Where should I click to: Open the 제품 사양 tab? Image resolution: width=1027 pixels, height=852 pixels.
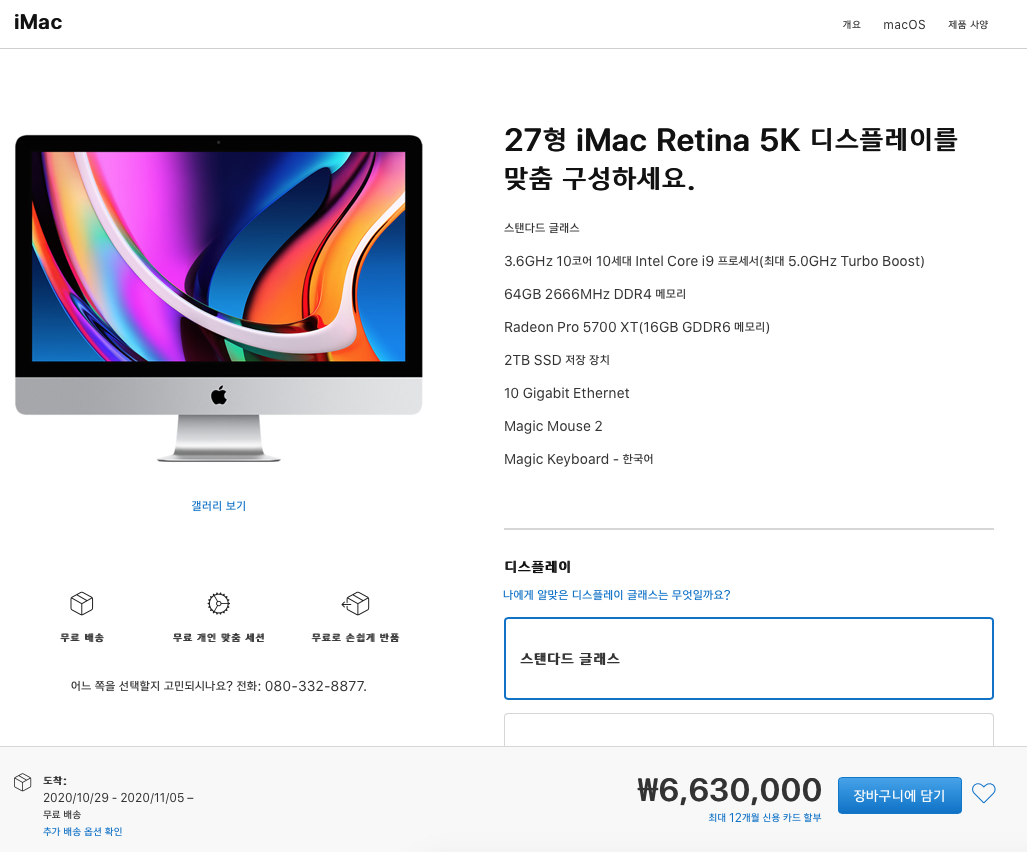pyautogui.click(x=967, y=24)
